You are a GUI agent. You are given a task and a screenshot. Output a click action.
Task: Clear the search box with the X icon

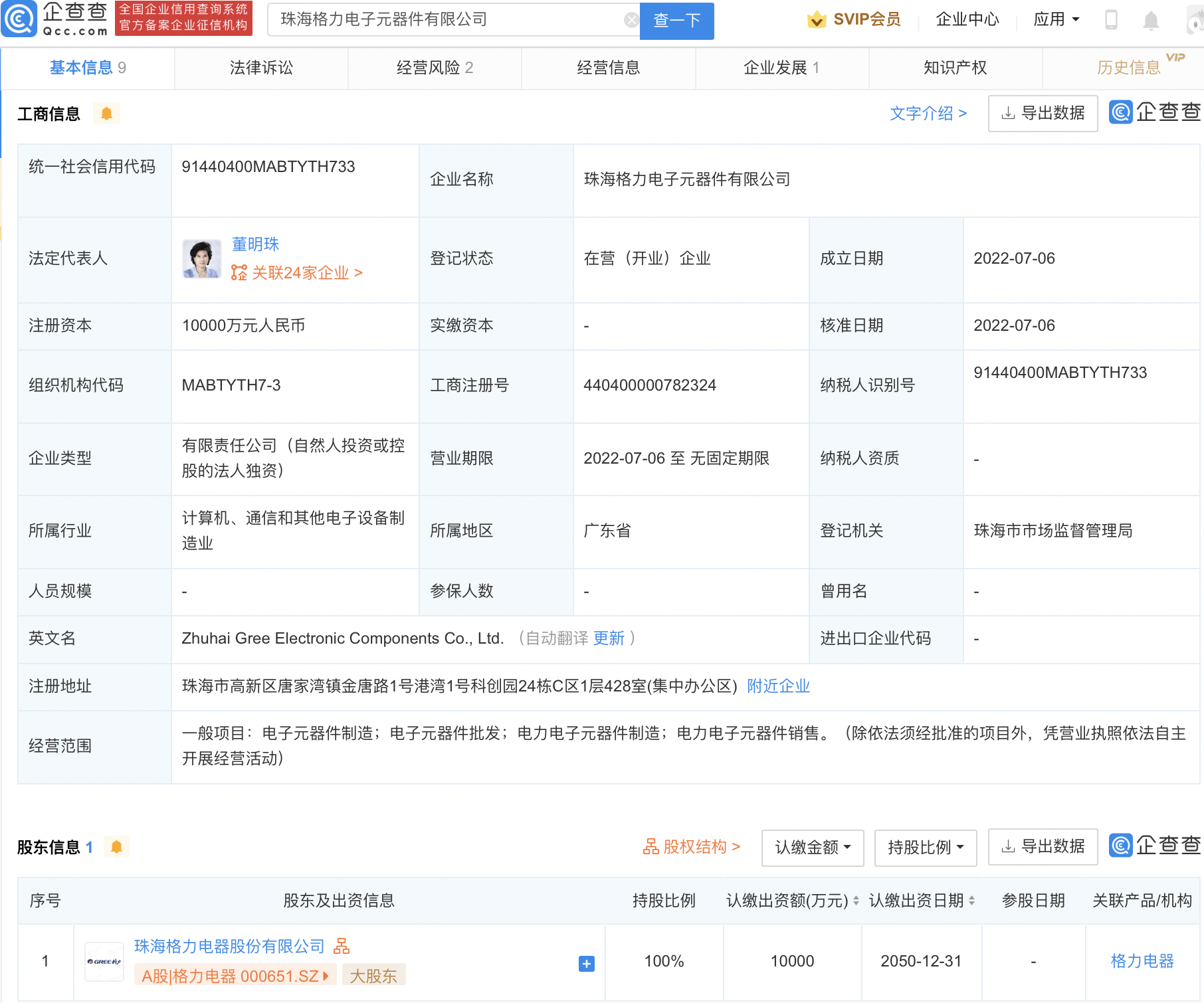tap(631, 20)
